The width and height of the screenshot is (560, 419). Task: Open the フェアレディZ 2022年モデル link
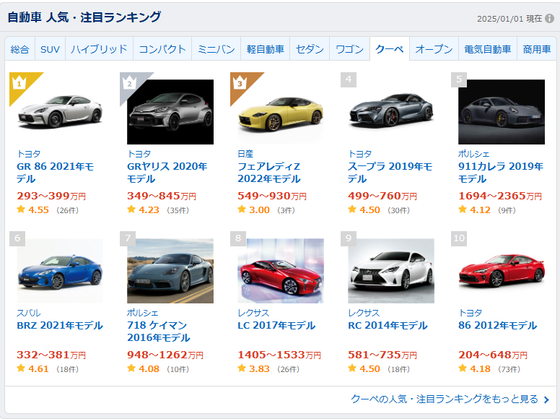(269, 173)
